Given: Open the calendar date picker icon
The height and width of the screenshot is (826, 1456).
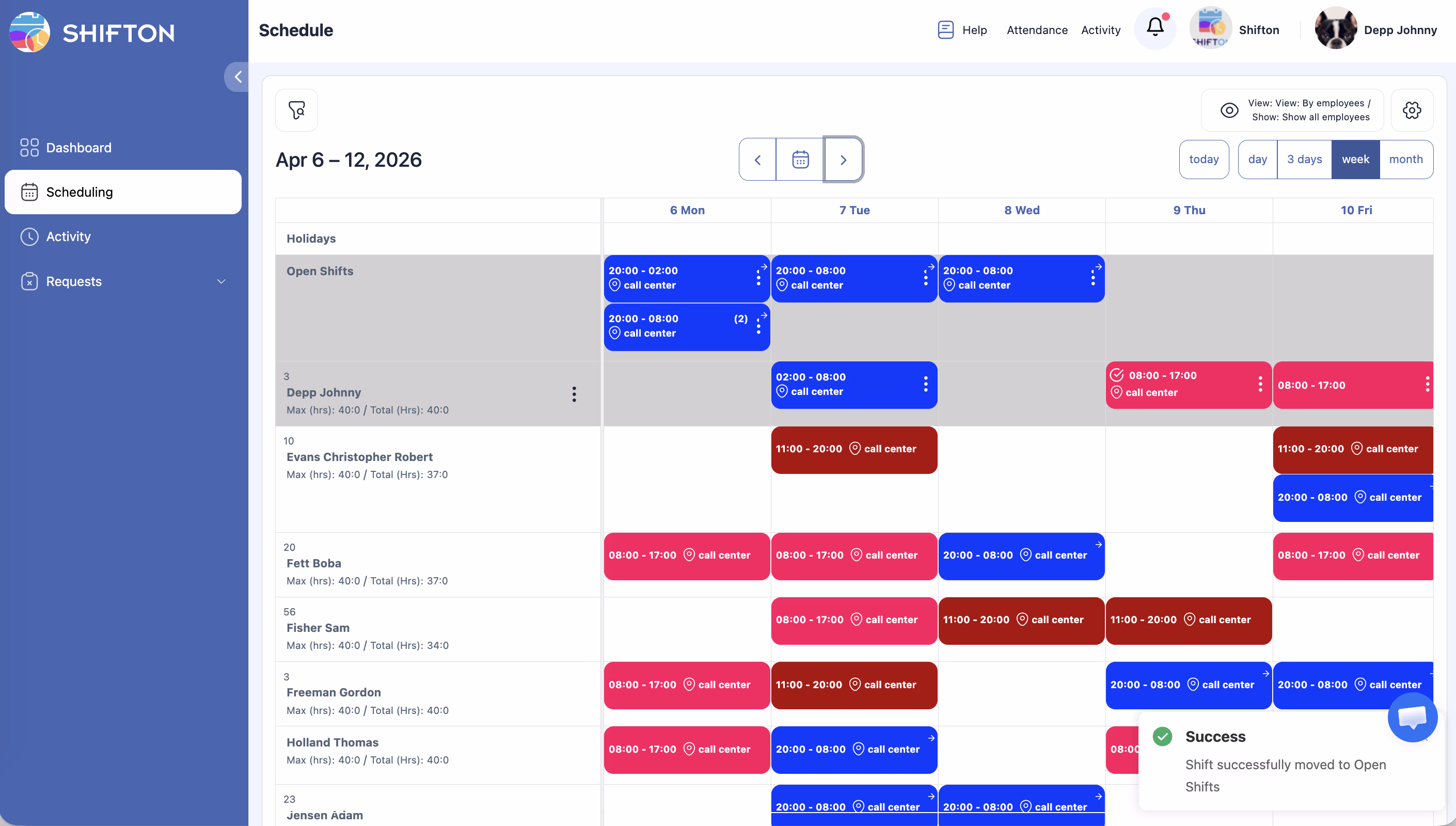Looking at the screenshot, I should point(800,160).
